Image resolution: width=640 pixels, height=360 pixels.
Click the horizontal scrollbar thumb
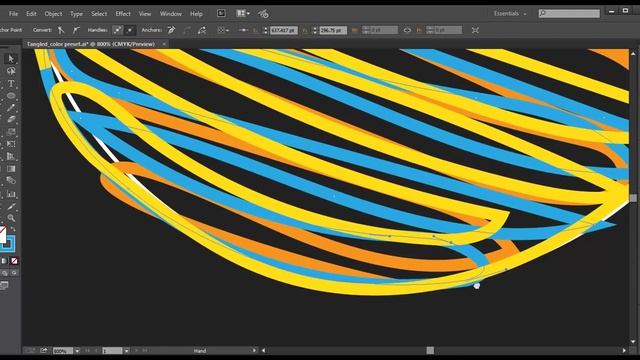point(430,351)
